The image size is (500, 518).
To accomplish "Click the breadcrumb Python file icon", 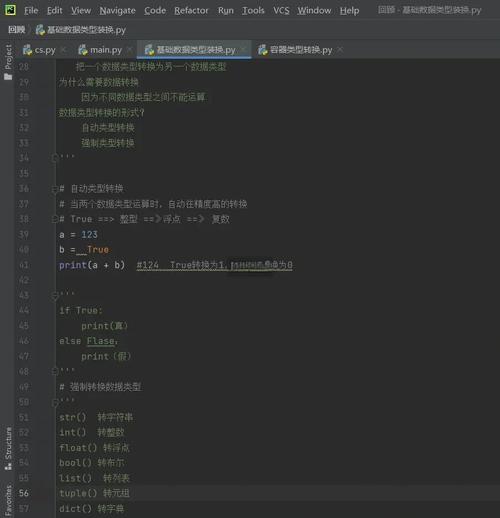I will (40, 30).
